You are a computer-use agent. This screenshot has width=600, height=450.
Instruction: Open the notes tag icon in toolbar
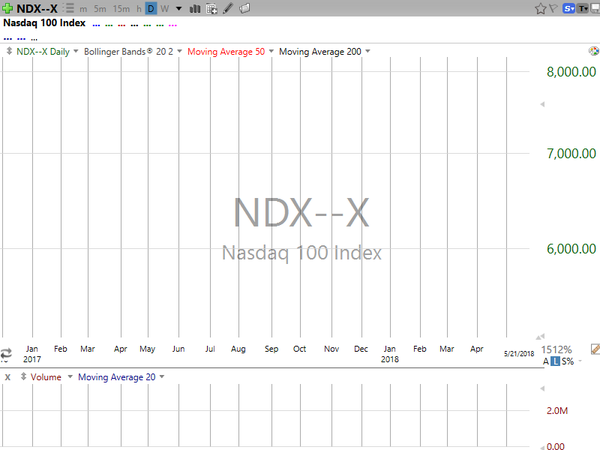(245, 8)
